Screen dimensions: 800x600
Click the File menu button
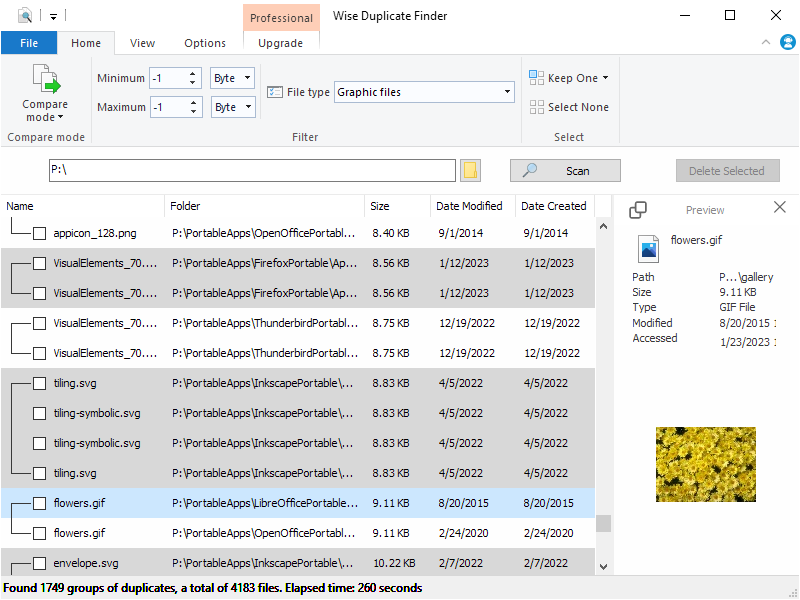29,43
